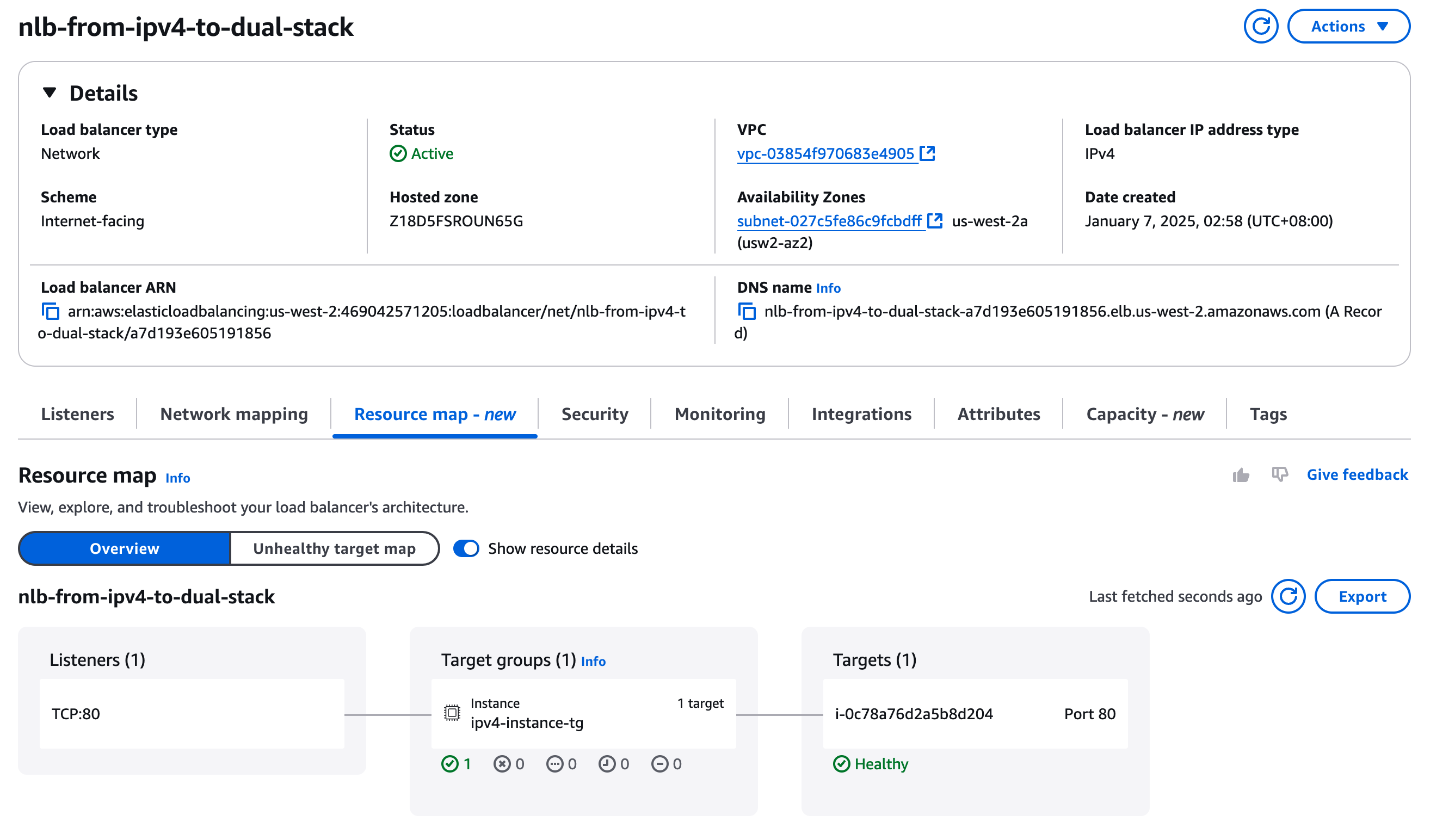Go to the Integrations tab
This screenshot has height=840, width=1455.
(x=861, y=414)
